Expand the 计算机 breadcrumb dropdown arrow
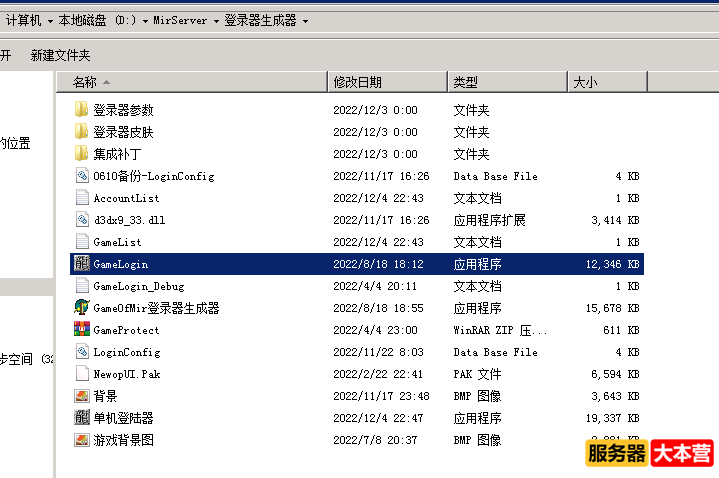 pyautogui.click(x=50, y=21)
